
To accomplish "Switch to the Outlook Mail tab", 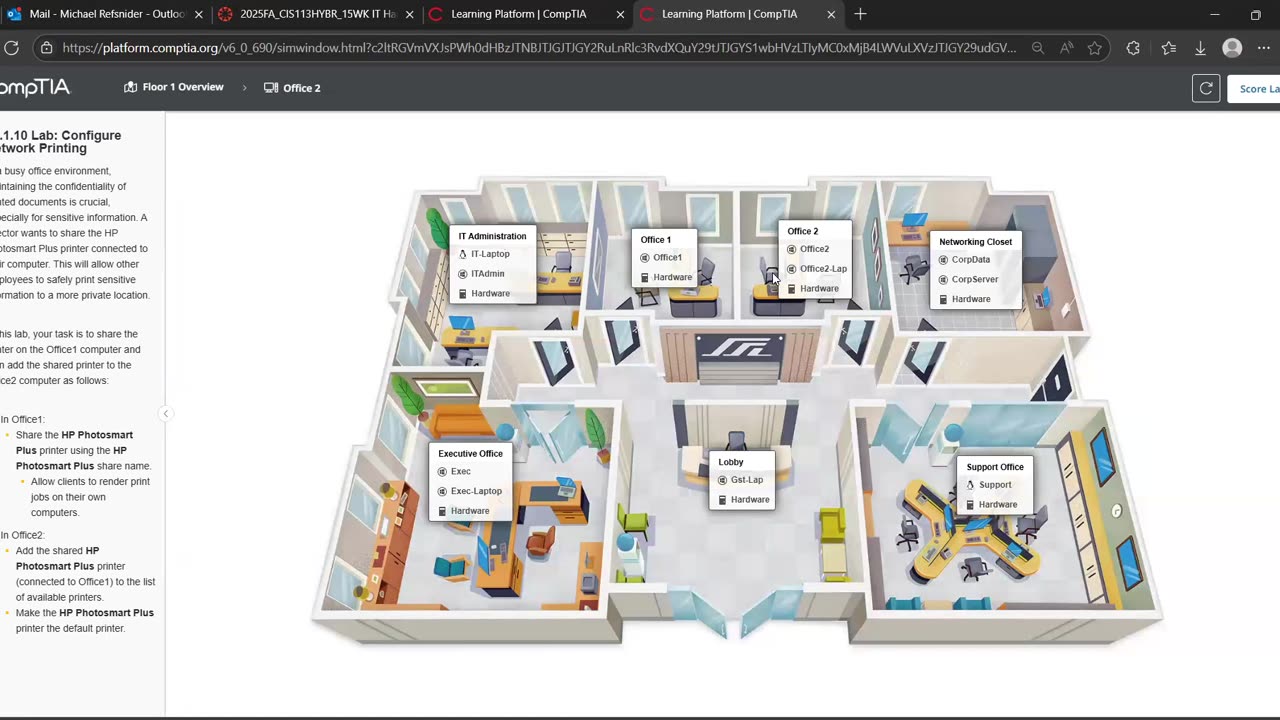I will (105, 14).
